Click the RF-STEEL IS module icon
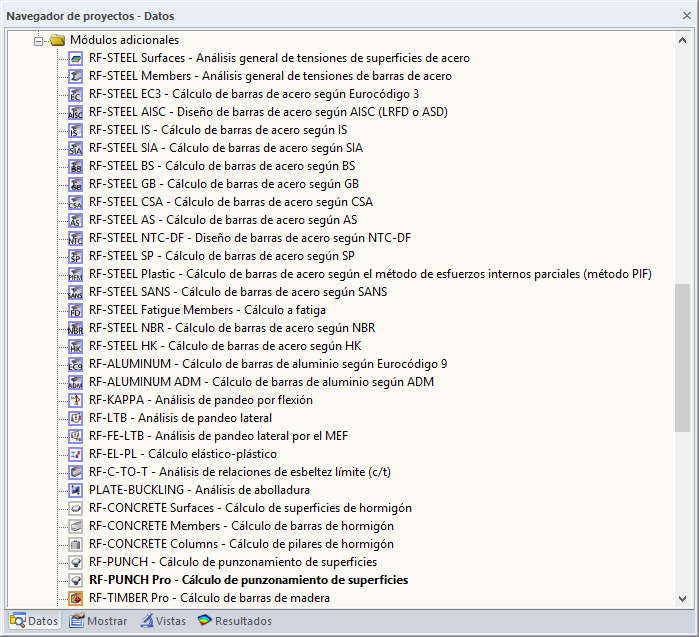 75,130
